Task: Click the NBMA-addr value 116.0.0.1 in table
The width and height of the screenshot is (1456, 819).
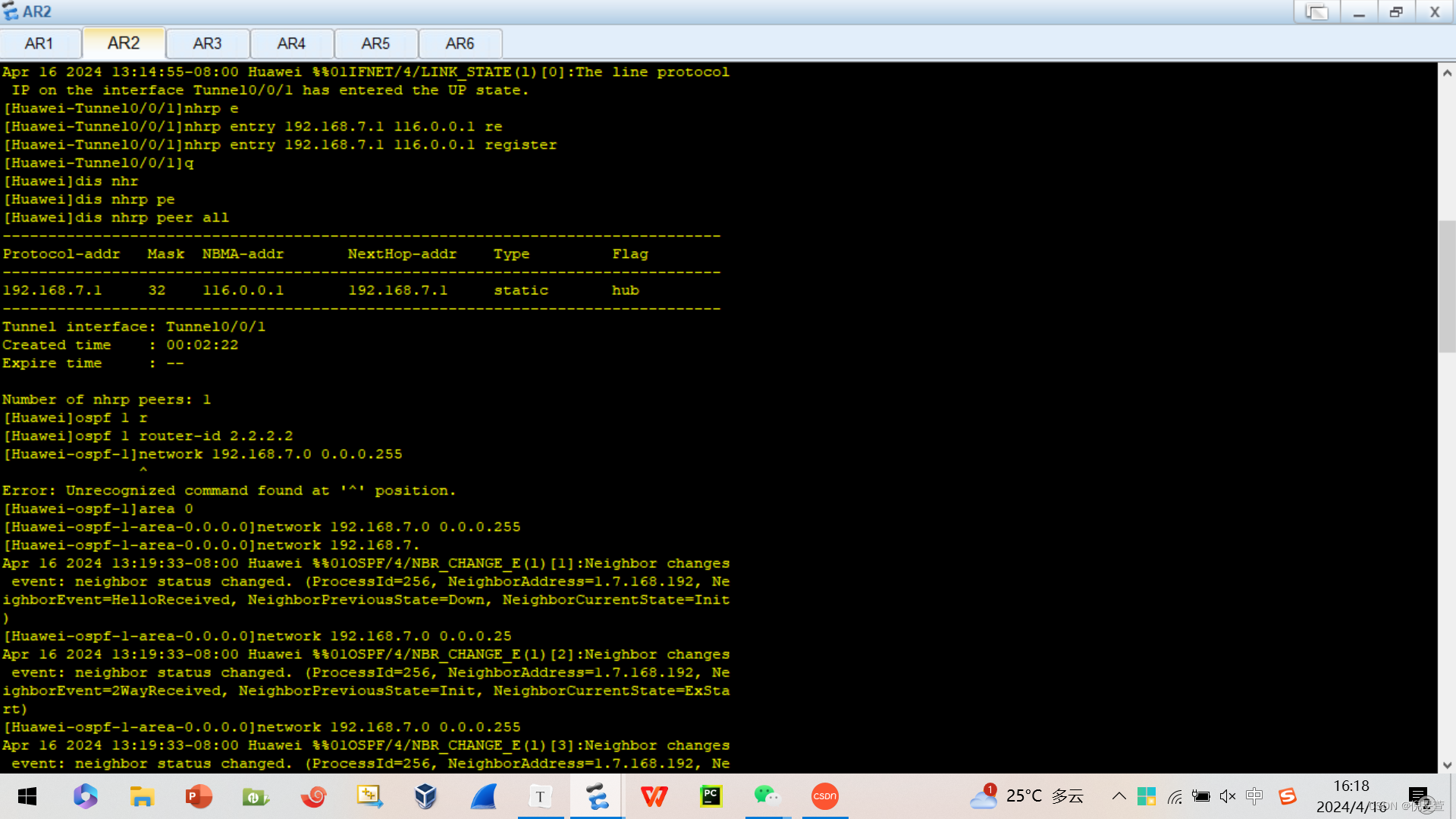Action: [243, 290]
